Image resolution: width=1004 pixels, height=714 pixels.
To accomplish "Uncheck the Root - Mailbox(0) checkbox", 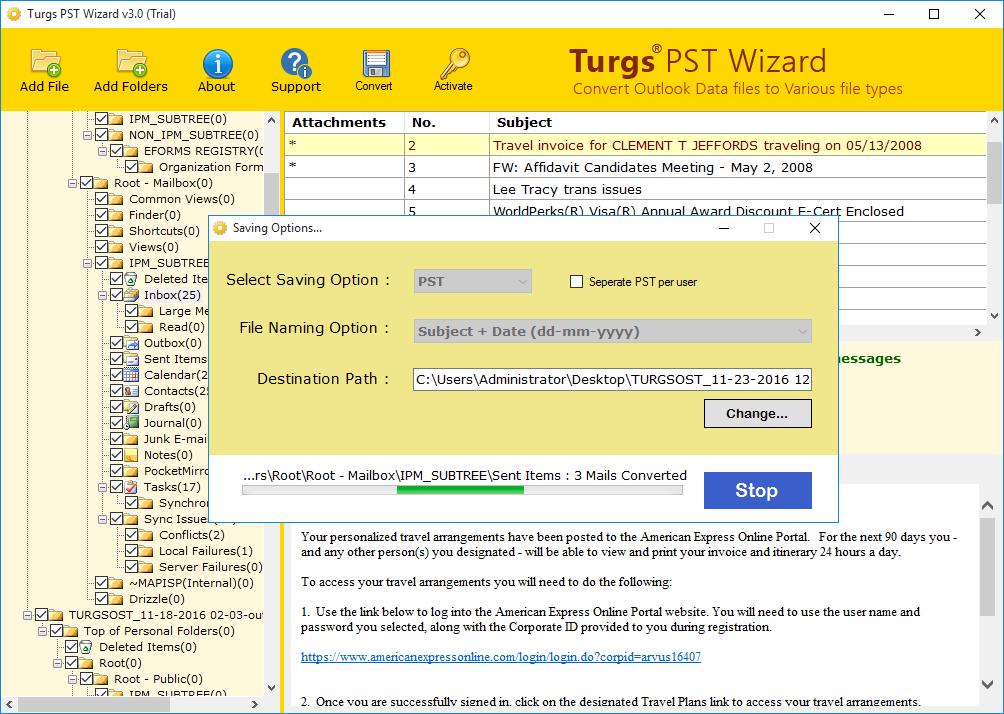I will click(86, 183).
